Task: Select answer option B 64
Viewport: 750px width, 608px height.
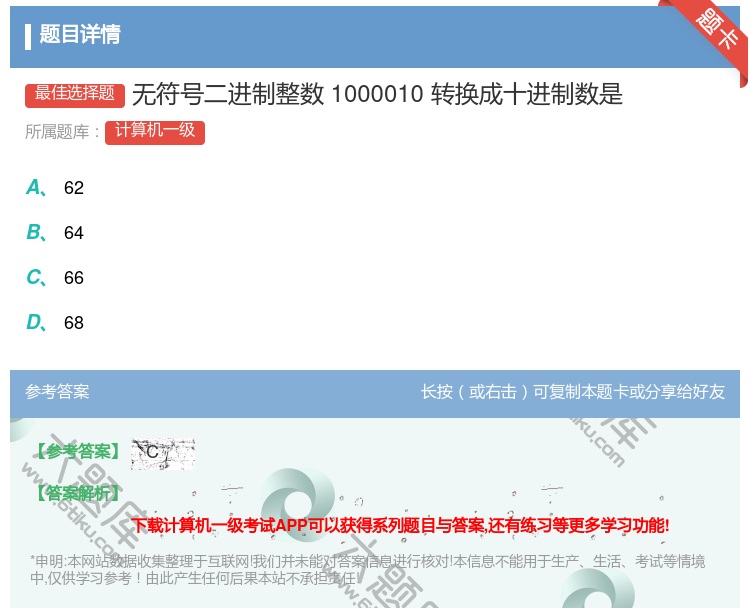Action: pyautogui.click(x=55, y=232)
